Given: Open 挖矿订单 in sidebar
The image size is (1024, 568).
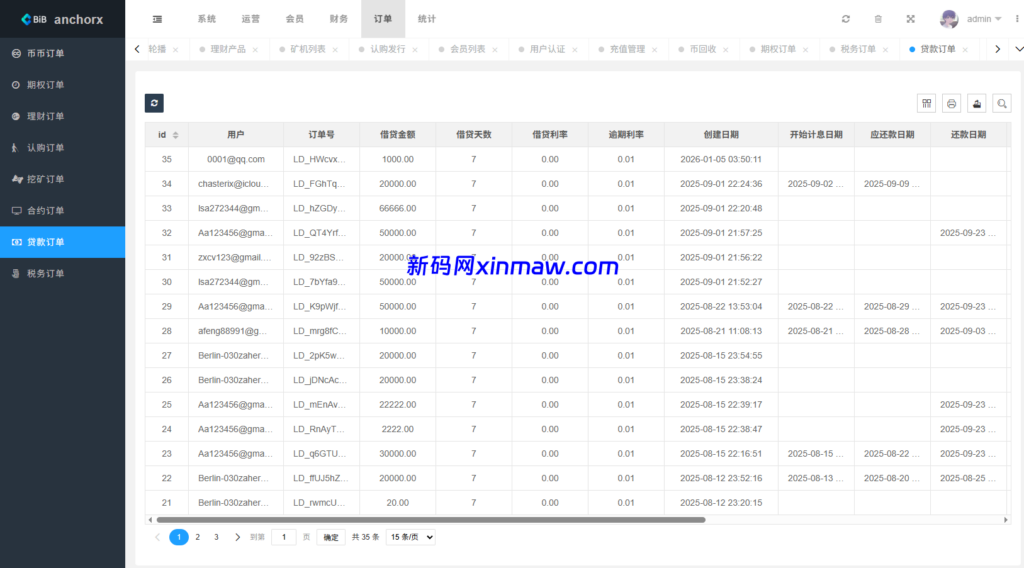Looking at the screenshot, I should [x=63, y=179].
